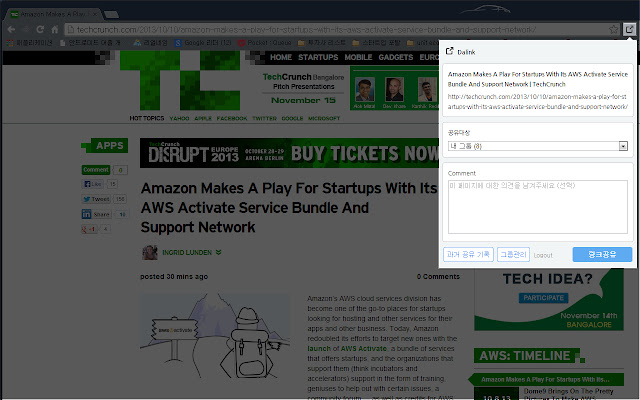Image resolution: width=640 pixels, height=400 pixels.
Task: Click the Disrupt Europe 2013 banner
Action: pos(289,153)
